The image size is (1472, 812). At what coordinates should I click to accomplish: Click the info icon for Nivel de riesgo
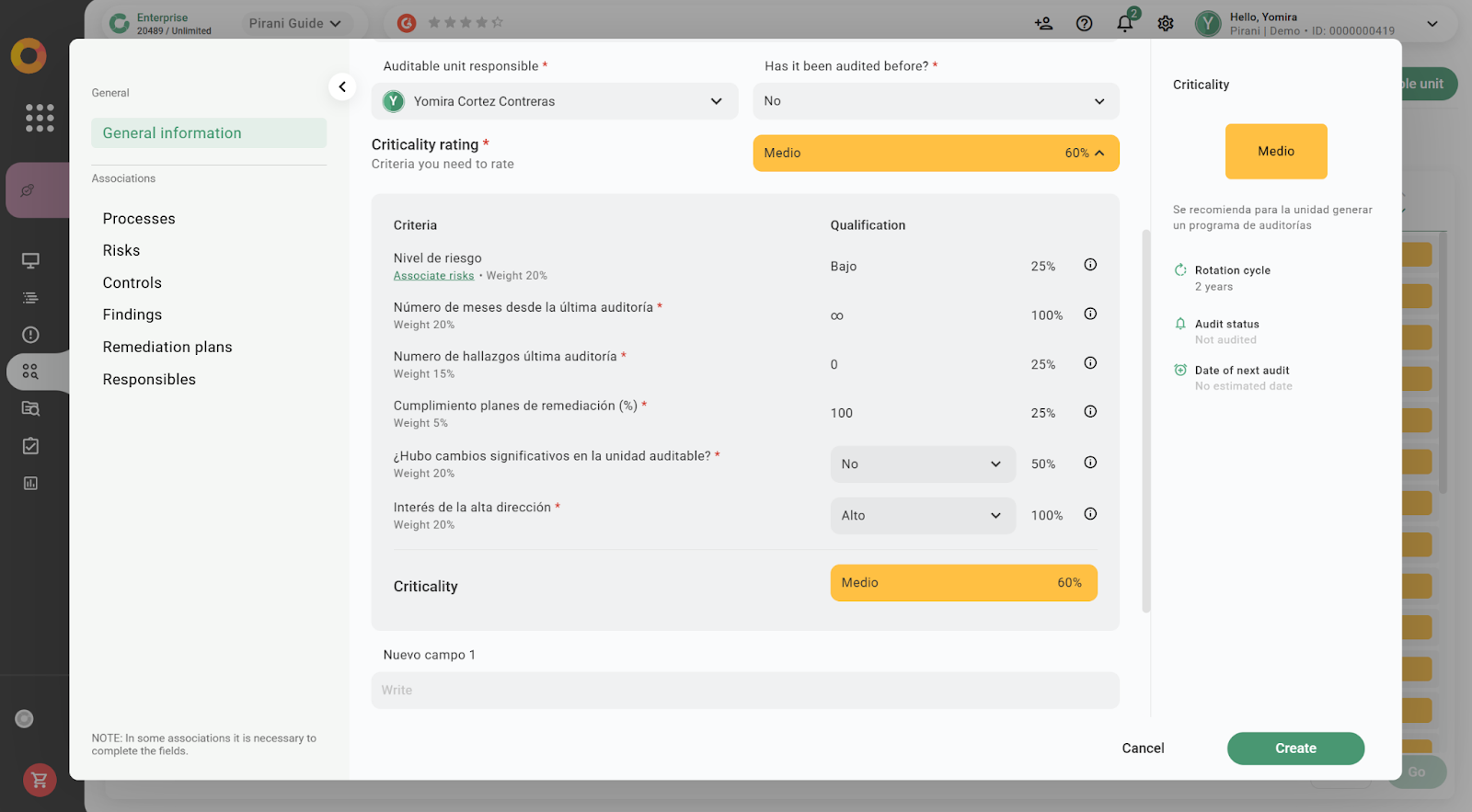1090,265
